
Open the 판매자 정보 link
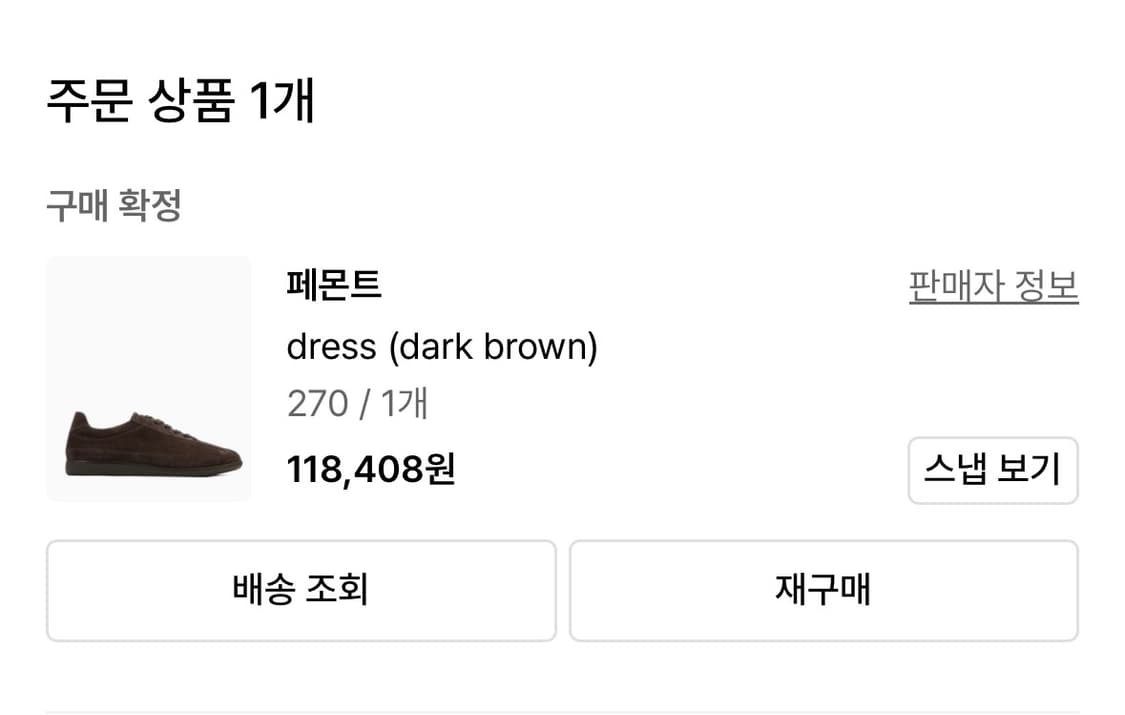tap(993, 287)
